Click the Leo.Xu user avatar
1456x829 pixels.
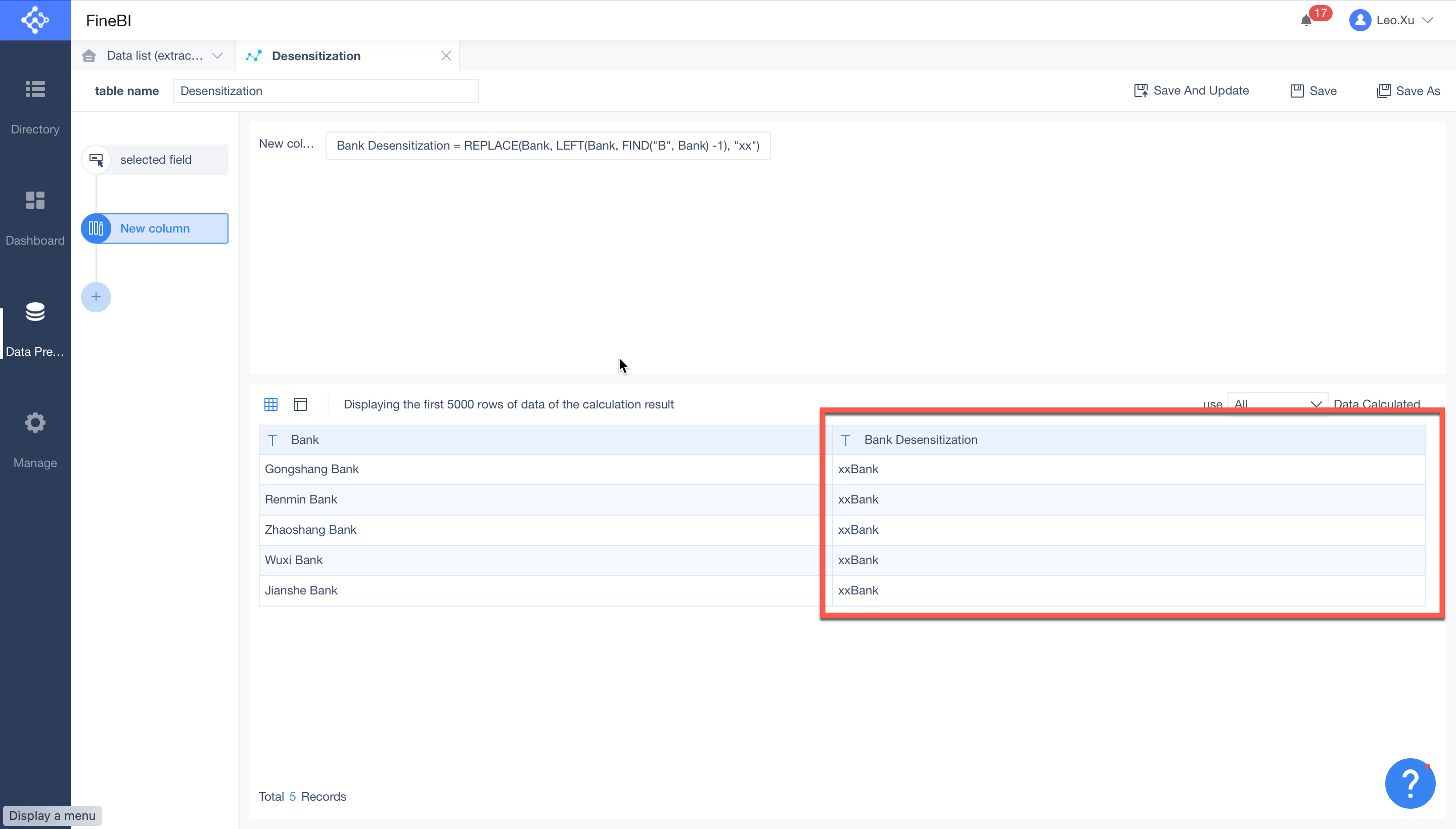(1360, 21)
